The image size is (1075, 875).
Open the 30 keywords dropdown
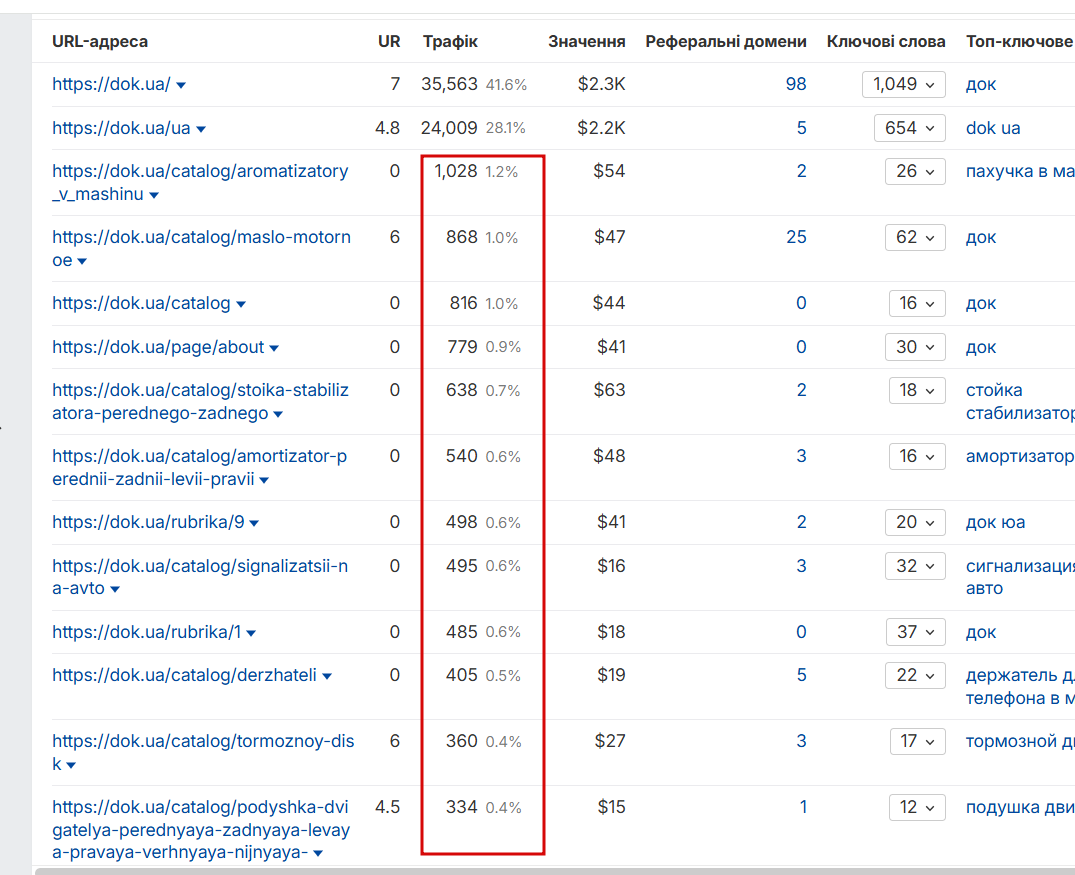[x=915, y=347]
